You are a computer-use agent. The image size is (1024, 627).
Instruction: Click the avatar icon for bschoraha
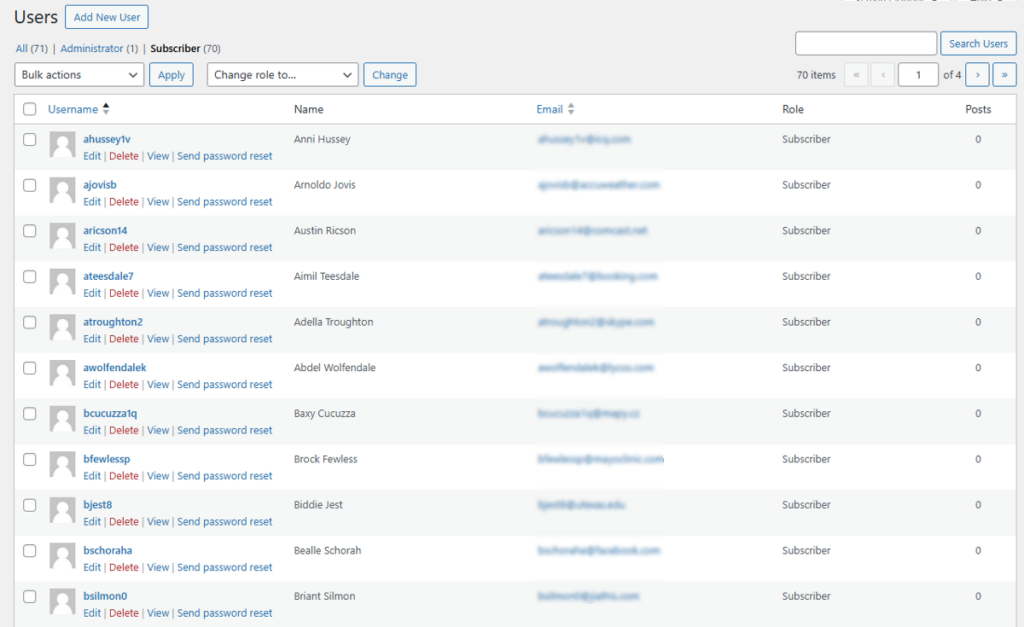click(63, 556)
